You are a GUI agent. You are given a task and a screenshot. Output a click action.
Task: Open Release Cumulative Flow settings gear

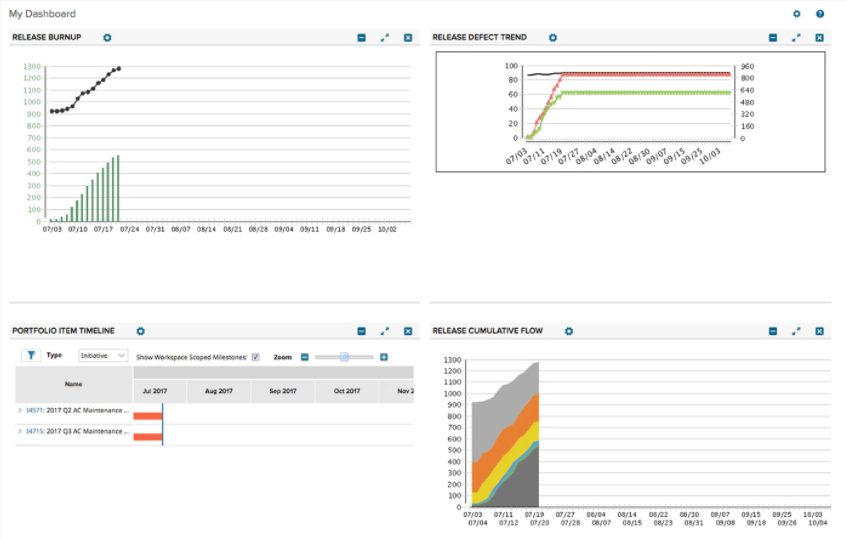click(x=568, y=331)
